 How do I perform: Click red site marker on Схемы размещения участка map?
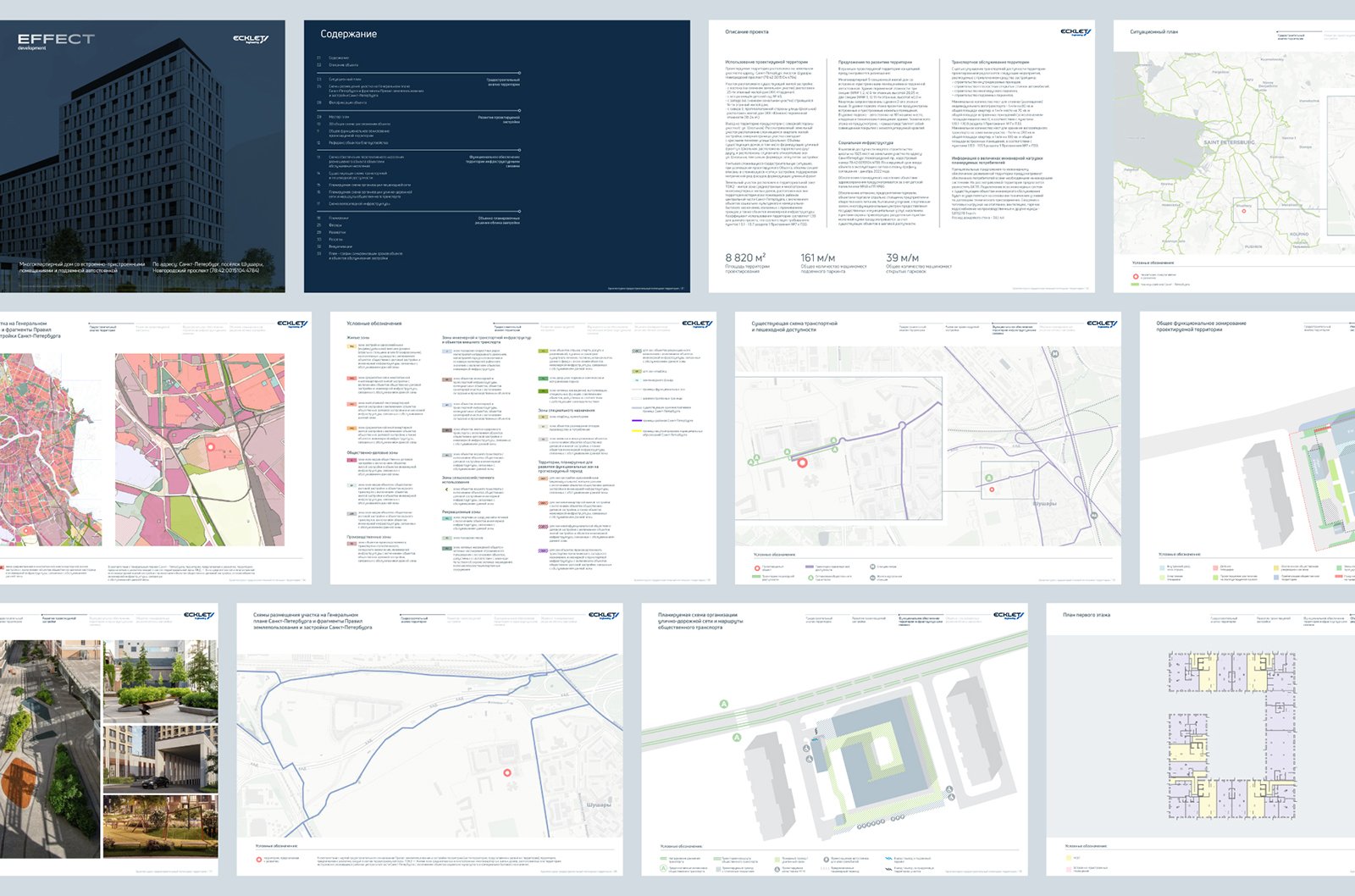coord(507,772)
